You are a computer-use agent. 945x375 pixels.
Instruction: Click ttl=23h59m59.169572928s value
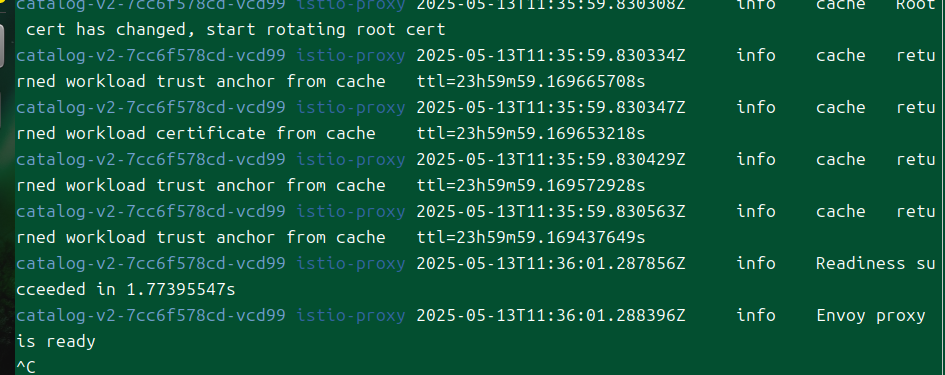tap(530, 185)
